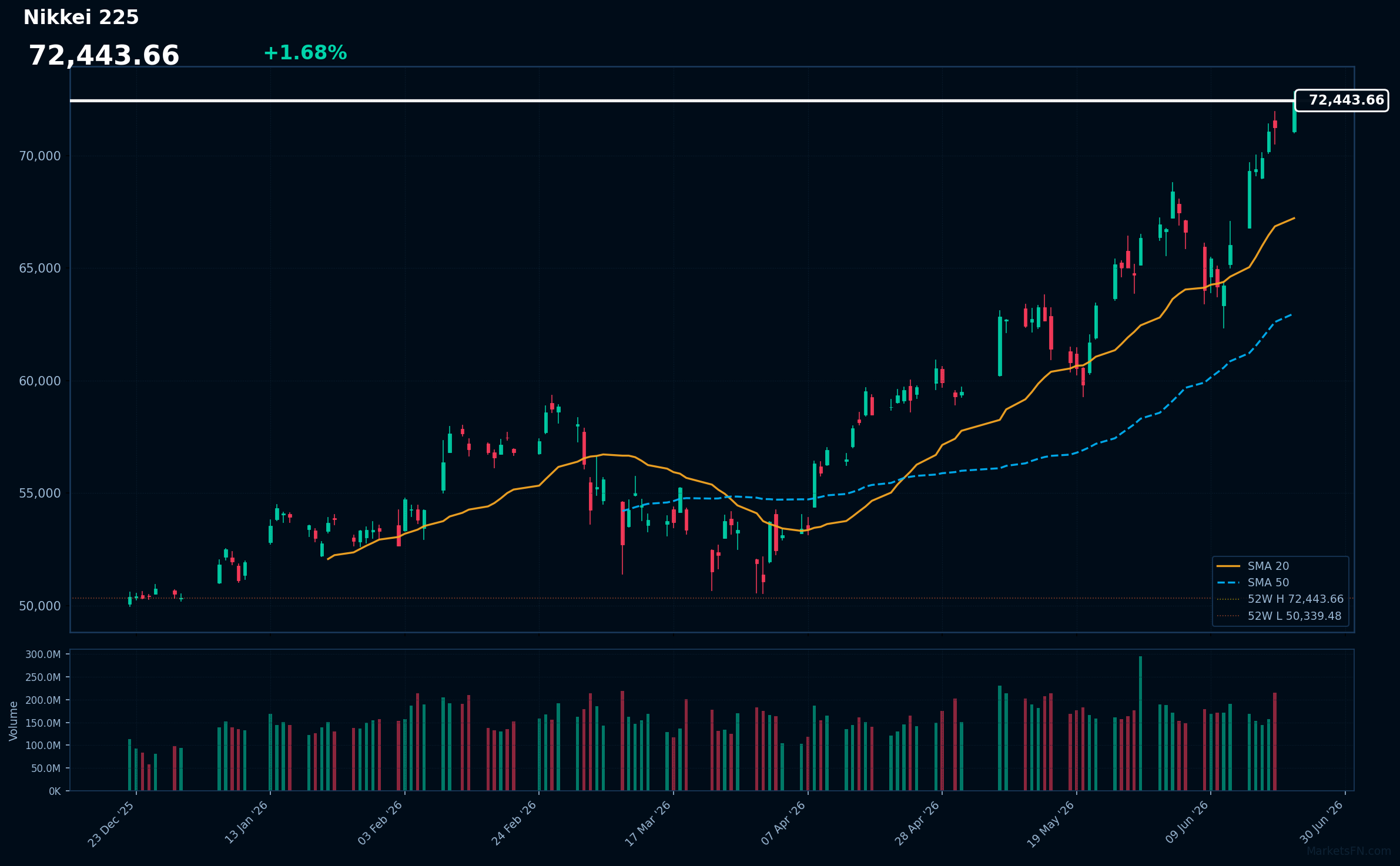Click the 07 Apr '26 date label
The width and height of the screenshot is (1400, 866).
(783, 823)
